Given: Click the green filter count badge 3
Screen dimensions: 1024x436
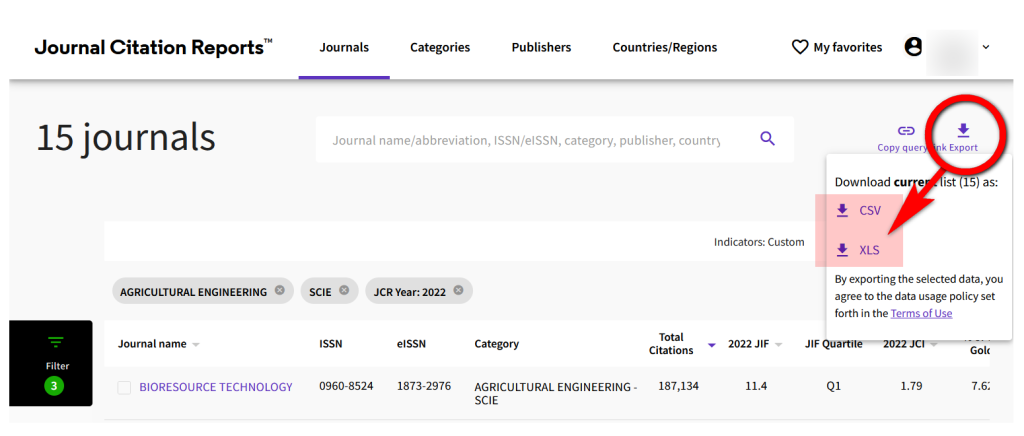Looking at the screenshot, I should click(54, 386).
